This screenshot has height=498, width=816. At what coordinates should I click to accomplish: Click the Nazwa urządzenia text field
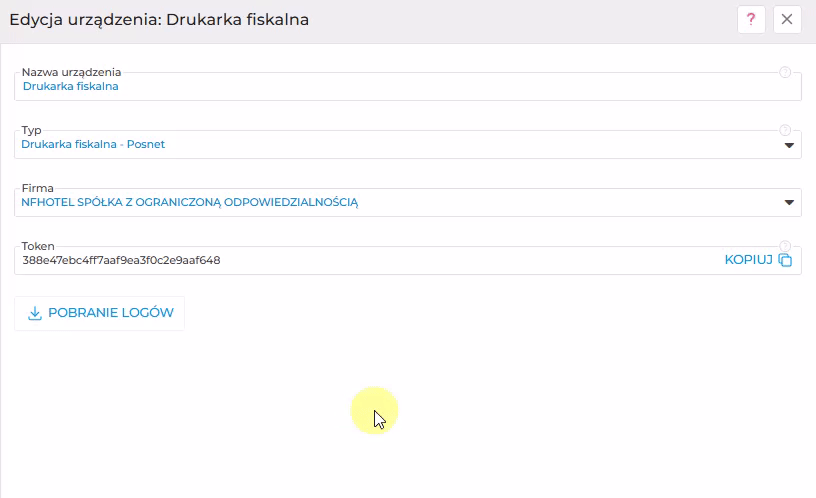(407, 86)
